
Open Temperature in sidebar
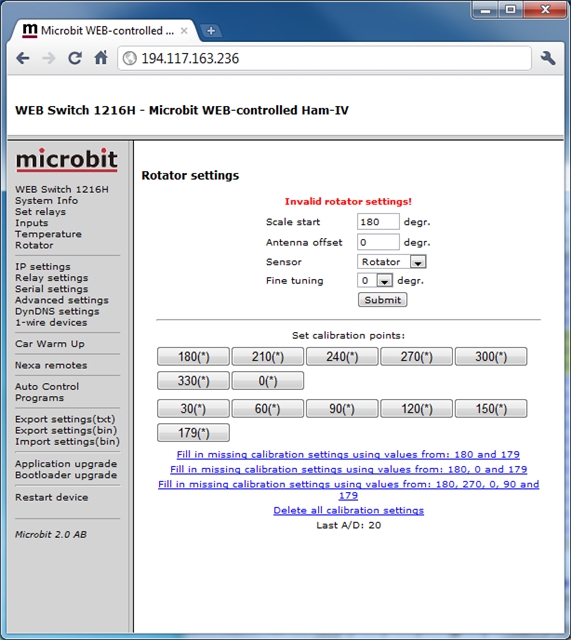click(x=48, y=234)
